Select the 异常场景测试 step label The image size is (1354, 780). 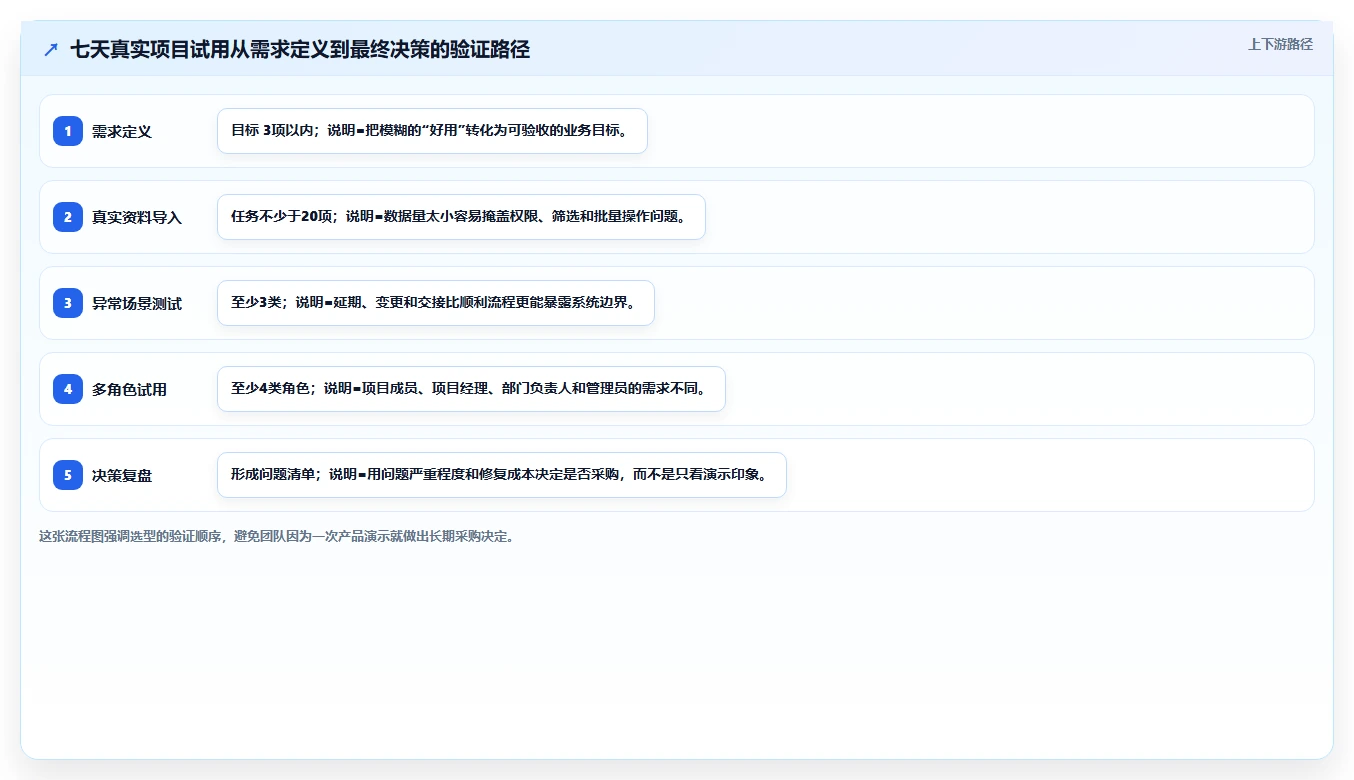pyautogui.click(x=137, y=303)
